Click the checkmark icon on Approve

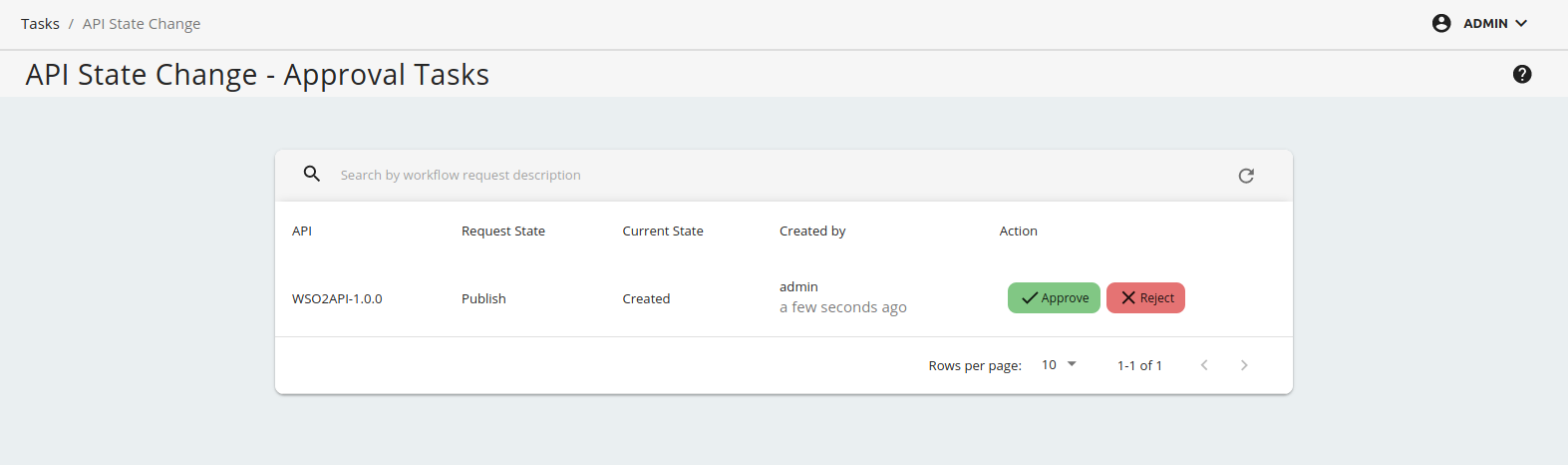pos(1030,297)
